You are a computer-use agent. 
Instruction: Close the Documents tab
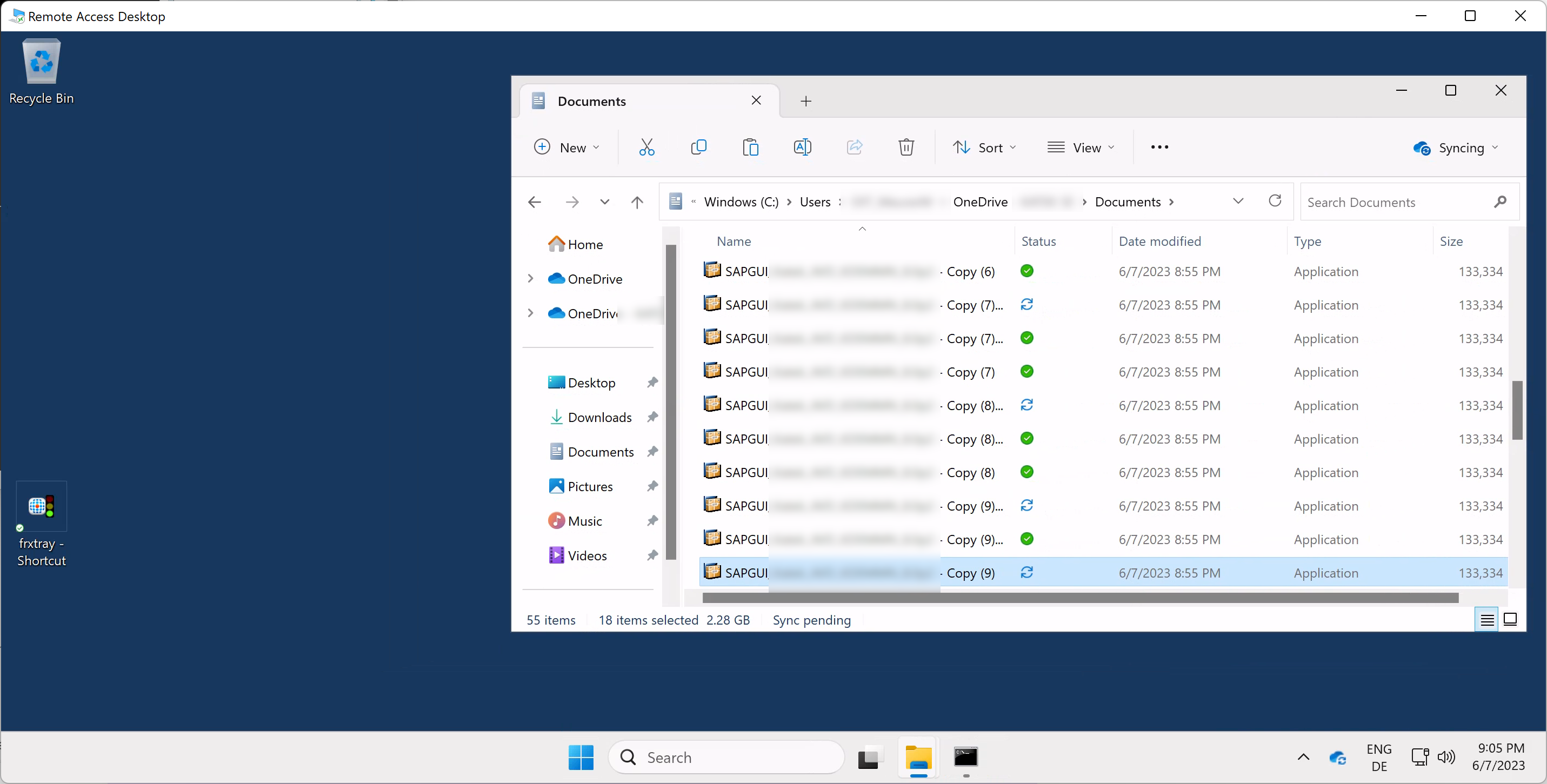tap(756, 101)
